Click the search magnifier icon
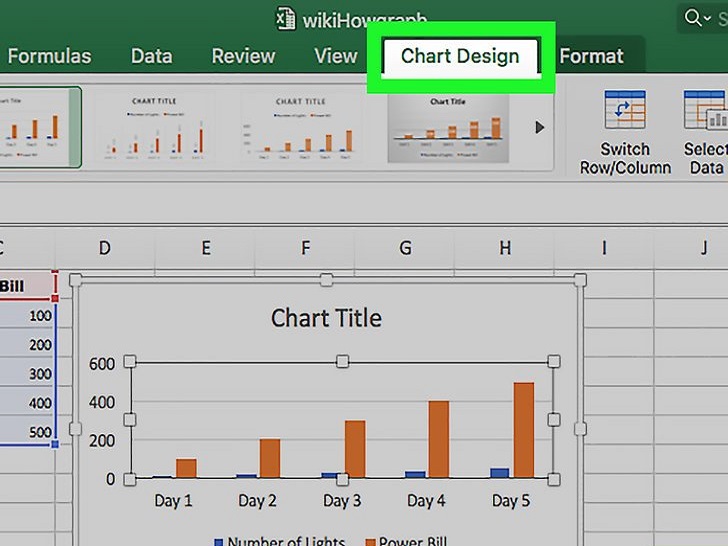The width and height of the screenshot is (728, 546). (x=693, y=18)
